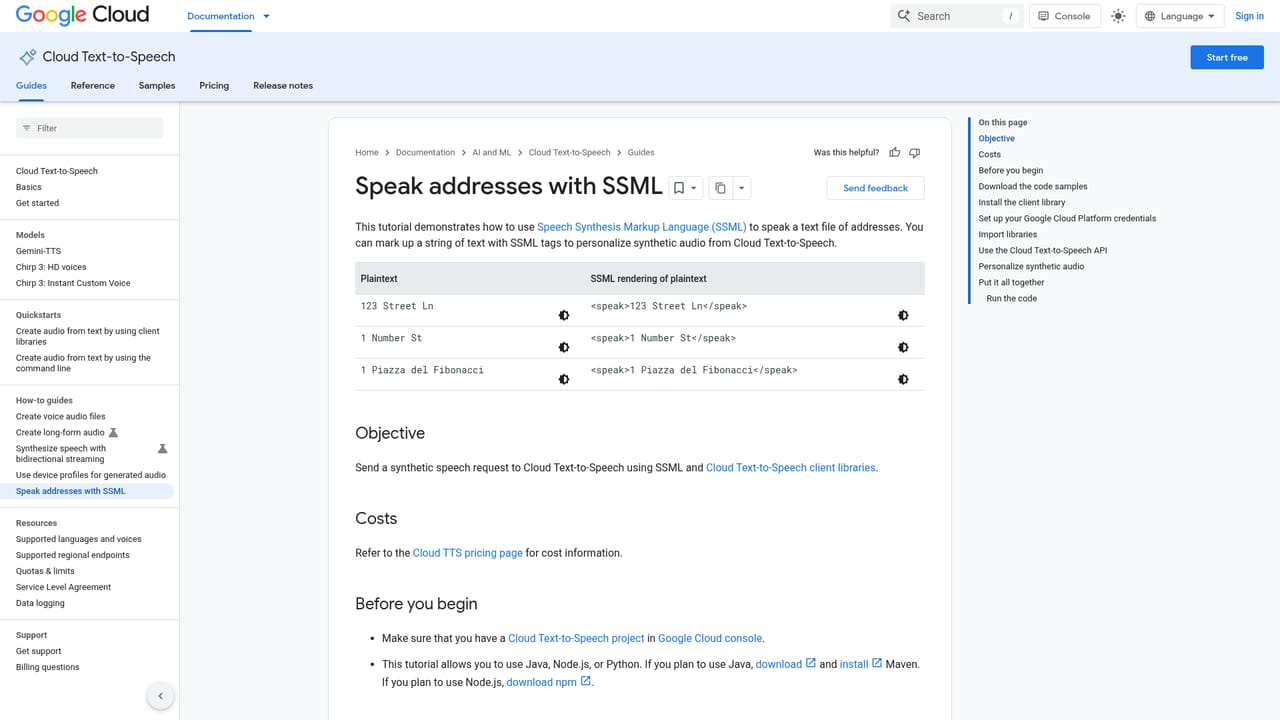Image resolution: width=1280 pixels, height=720 pixels.
Task: Open Google Cloud console link
Action: [710, 638]
